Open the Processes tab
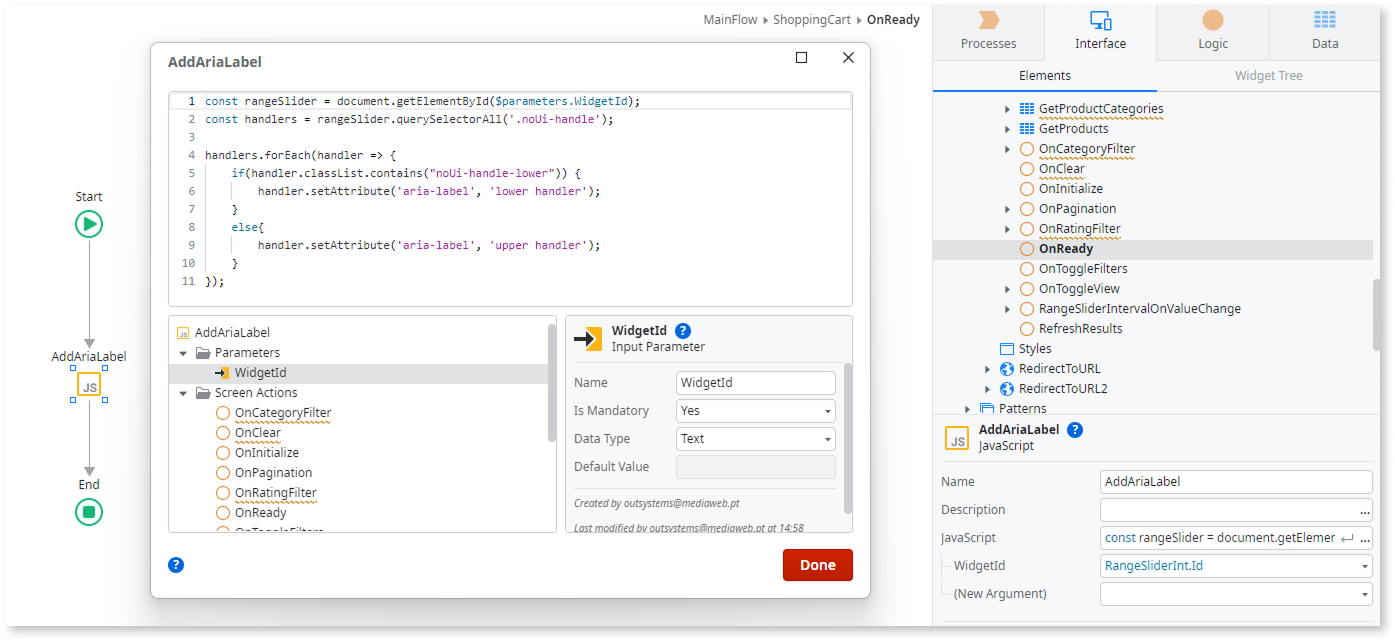The width and height of the screenshot is (1395, 641). pos(988,31)
